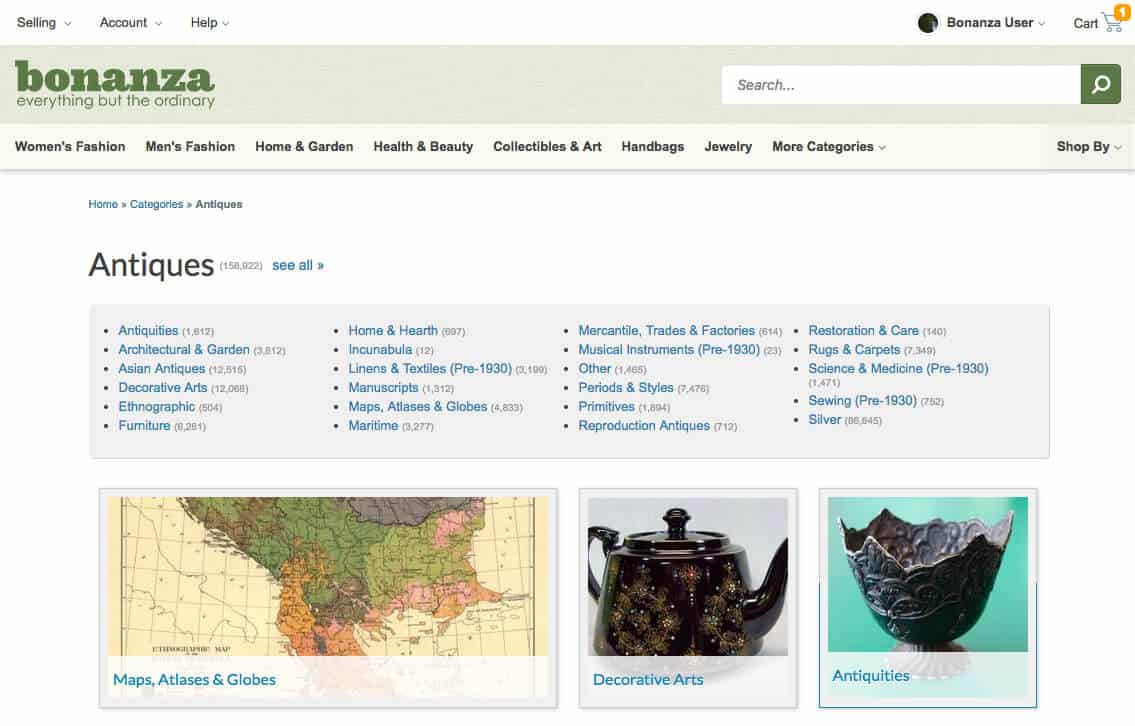Open Musical Instruments (Pre-1930) link
This screenshot has width=1135, height=726.
point(669,349)
